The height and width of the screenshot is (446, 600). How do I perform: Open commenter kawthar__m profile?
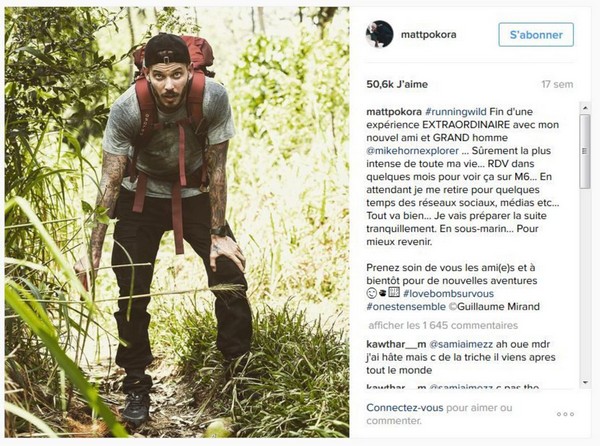click(396, 344)
